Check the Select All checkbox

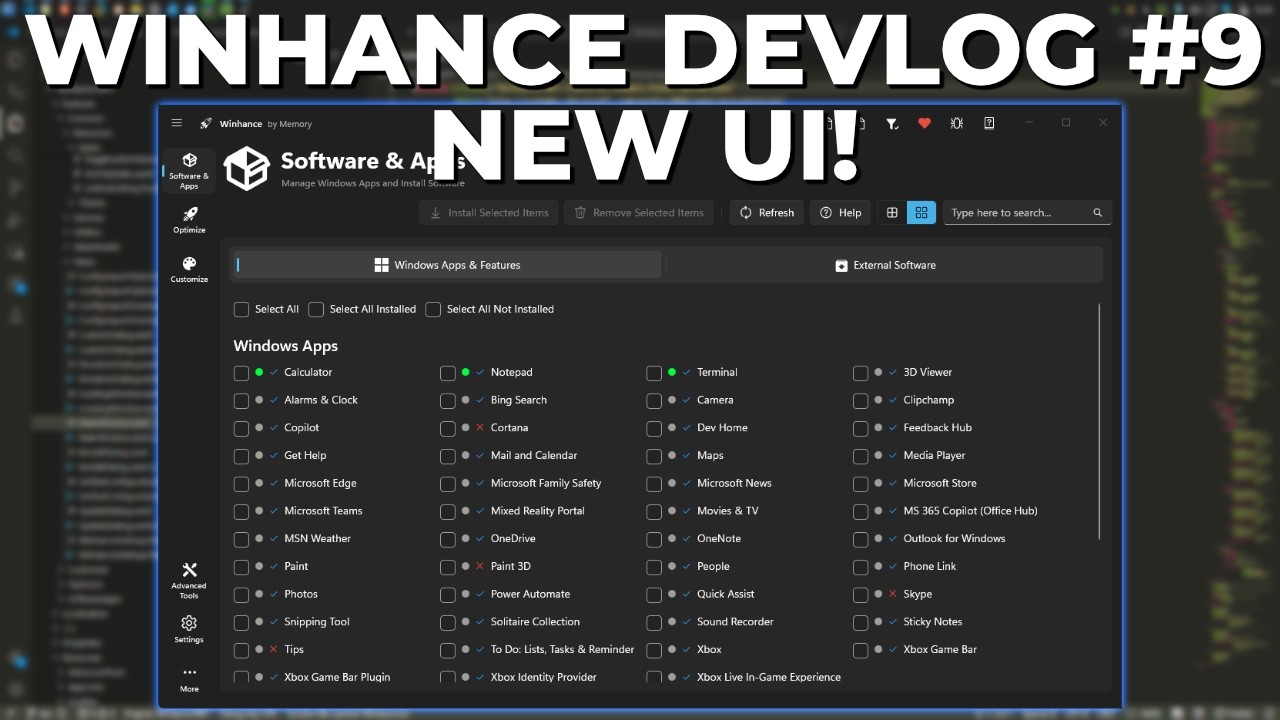(241, 310)
